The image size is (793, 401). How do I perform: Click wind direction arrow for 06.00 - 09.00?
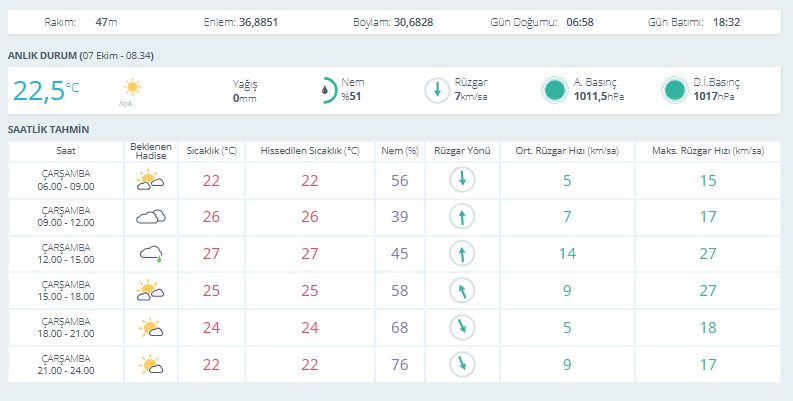point(462,180)
